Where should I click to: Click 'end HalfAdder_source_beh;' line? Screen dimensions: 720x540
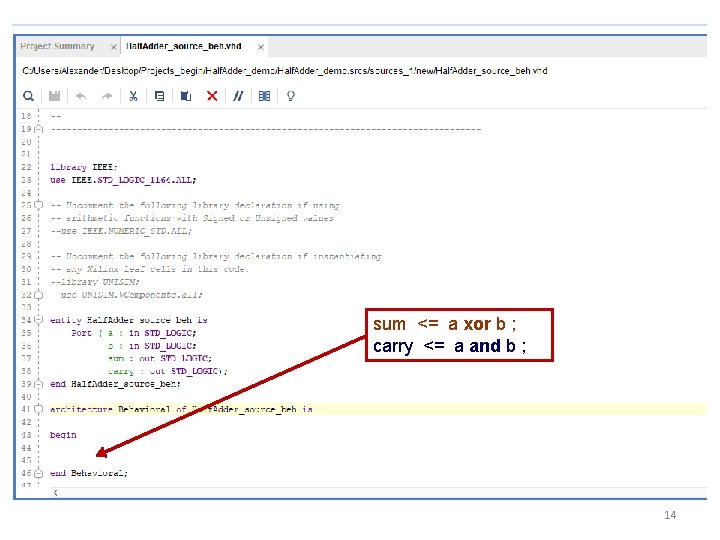115,383
